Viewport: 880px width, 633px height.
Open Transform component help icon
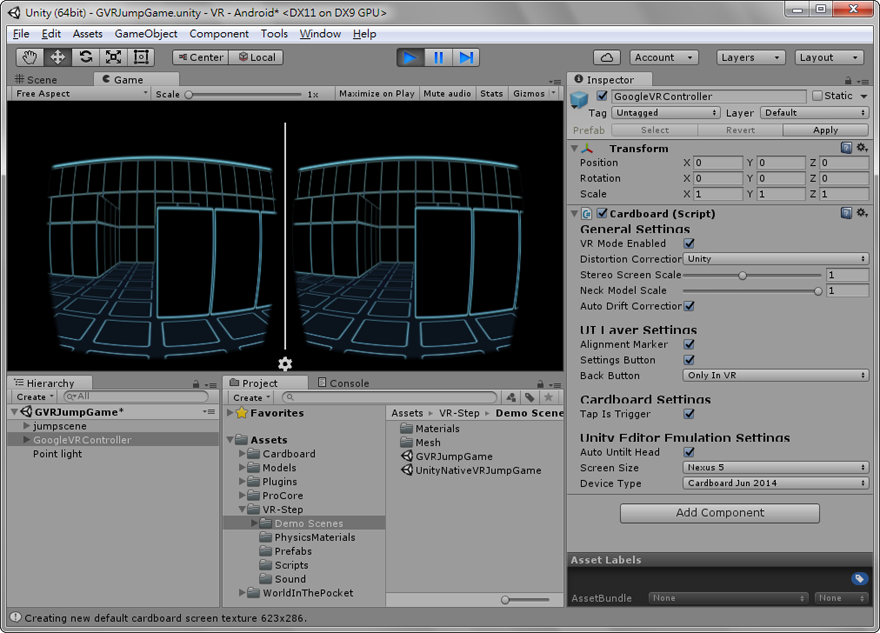click(846, 148)
